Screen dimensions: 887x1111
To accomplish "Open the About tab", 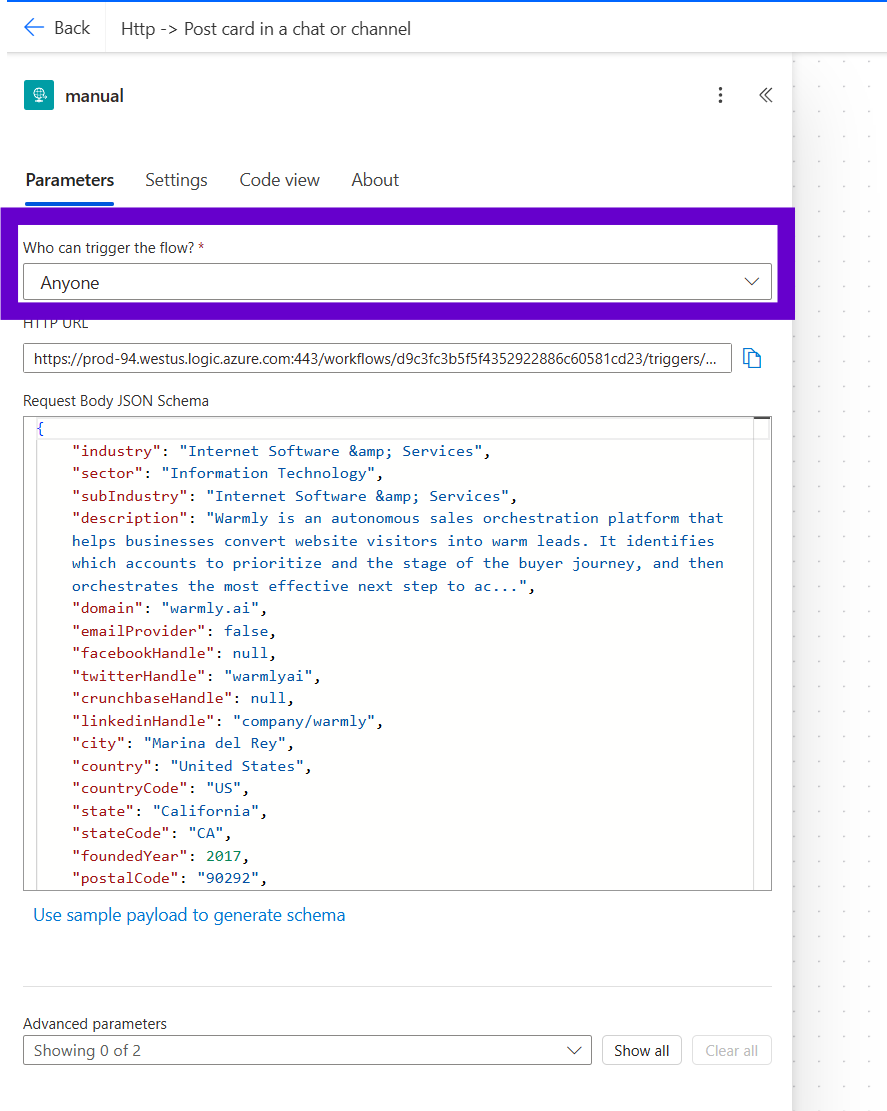I will 375,180.
